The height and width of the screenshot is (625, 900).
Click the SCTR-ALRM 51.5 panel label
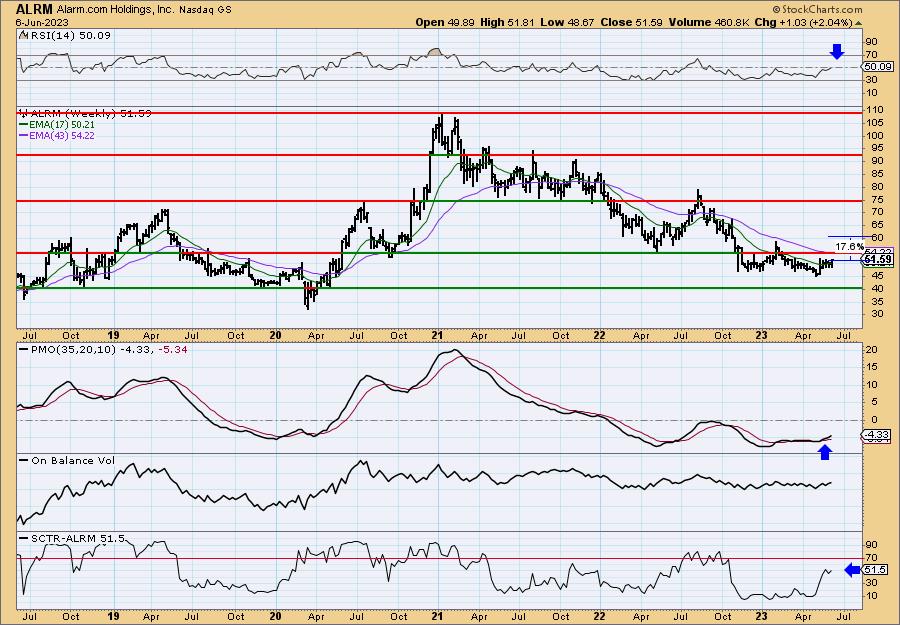click(77, 539)
